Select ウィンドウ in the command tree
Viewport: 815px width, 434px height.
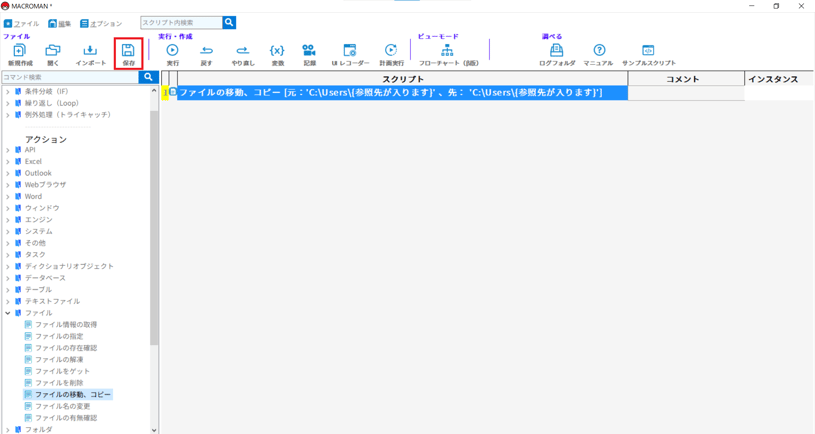point(42,208)
